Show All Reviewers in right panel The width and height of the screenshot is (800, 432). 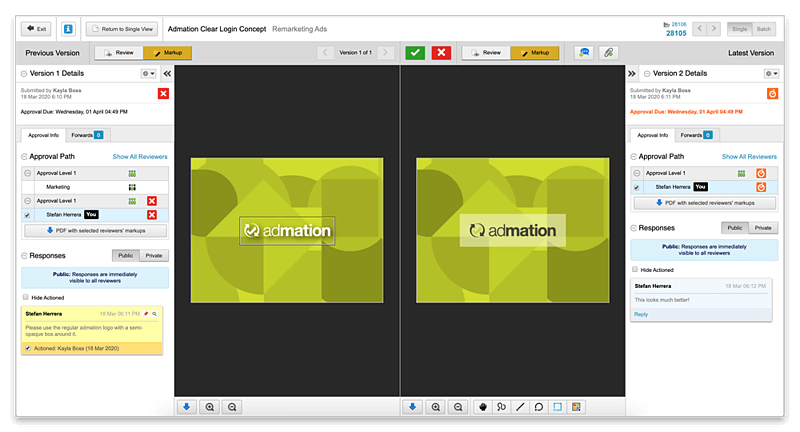749,157
